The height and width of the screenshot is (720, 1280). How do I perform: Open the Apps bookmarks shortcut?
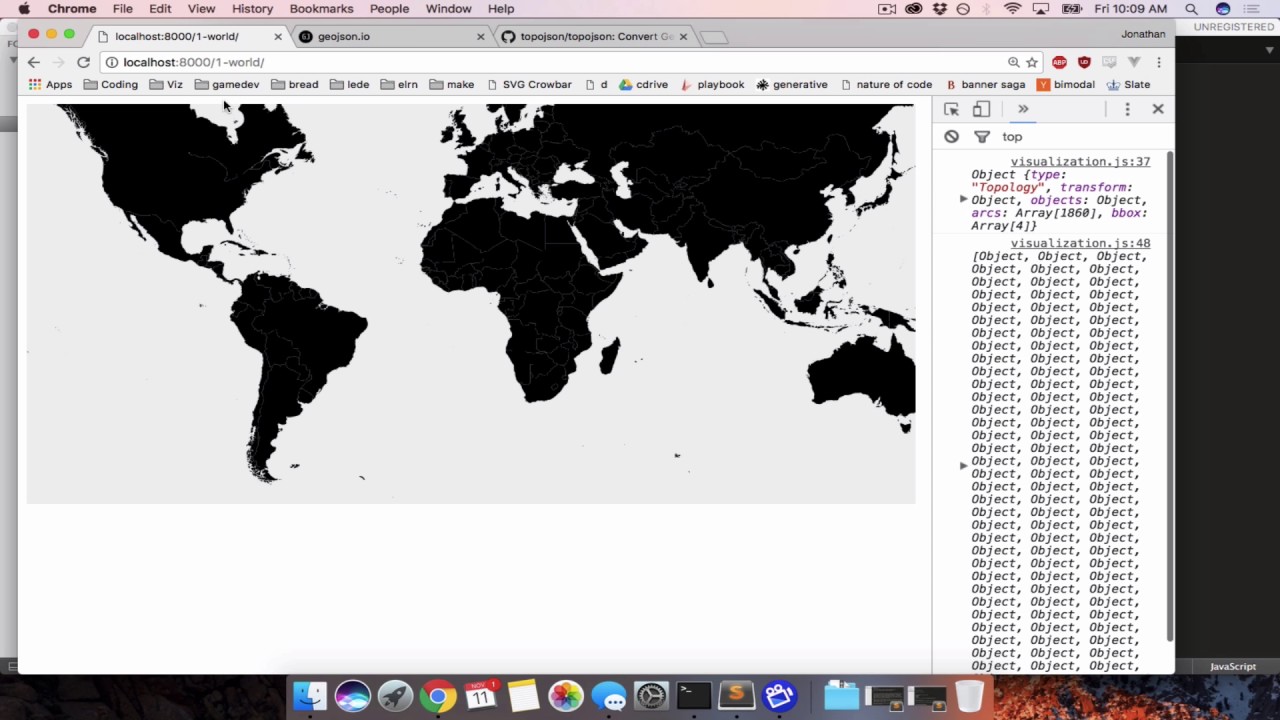tap(50, 85)
